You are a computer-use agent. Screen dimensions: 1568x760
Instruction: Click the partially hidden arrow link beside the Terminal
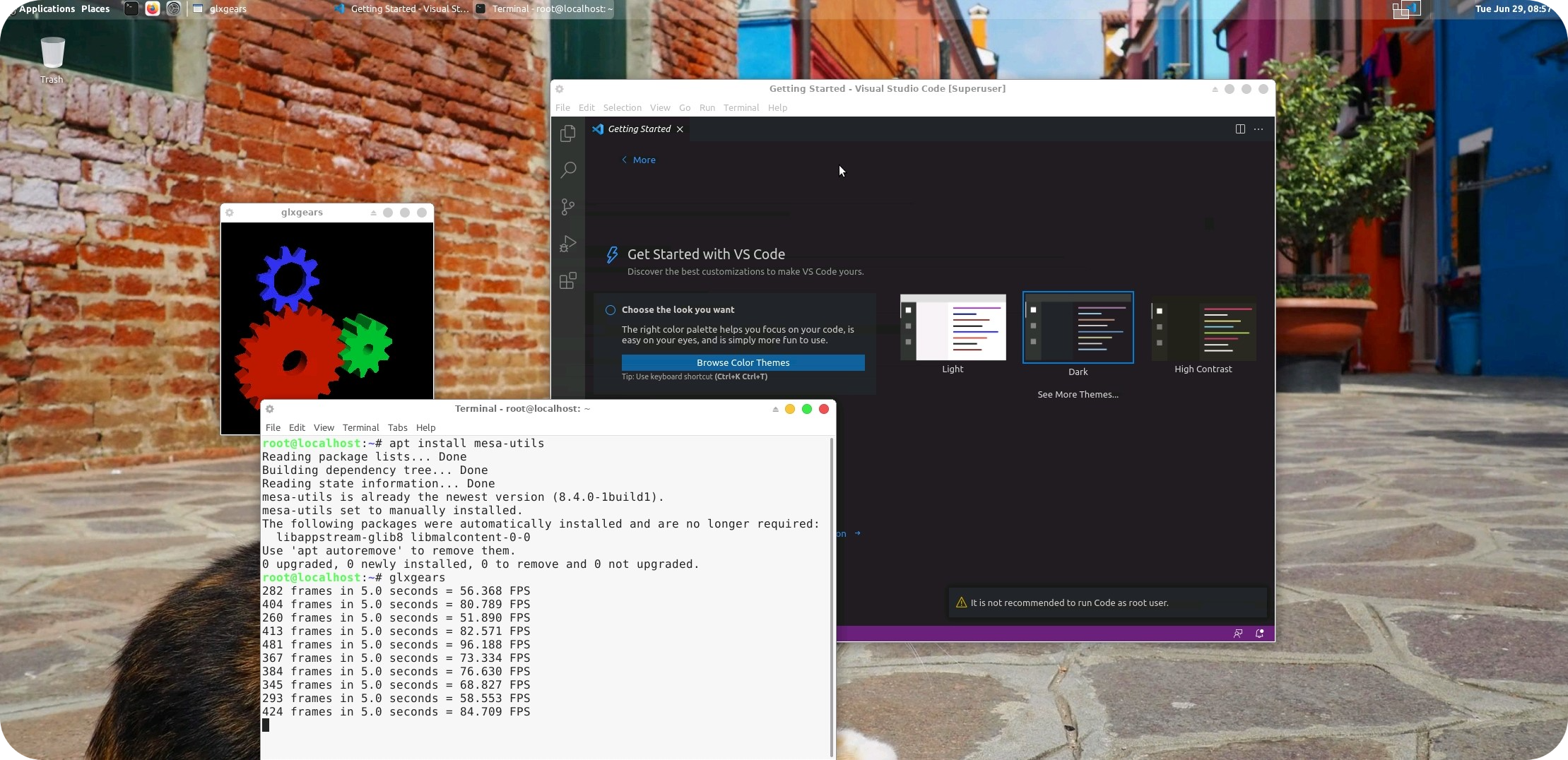point(849,533)
